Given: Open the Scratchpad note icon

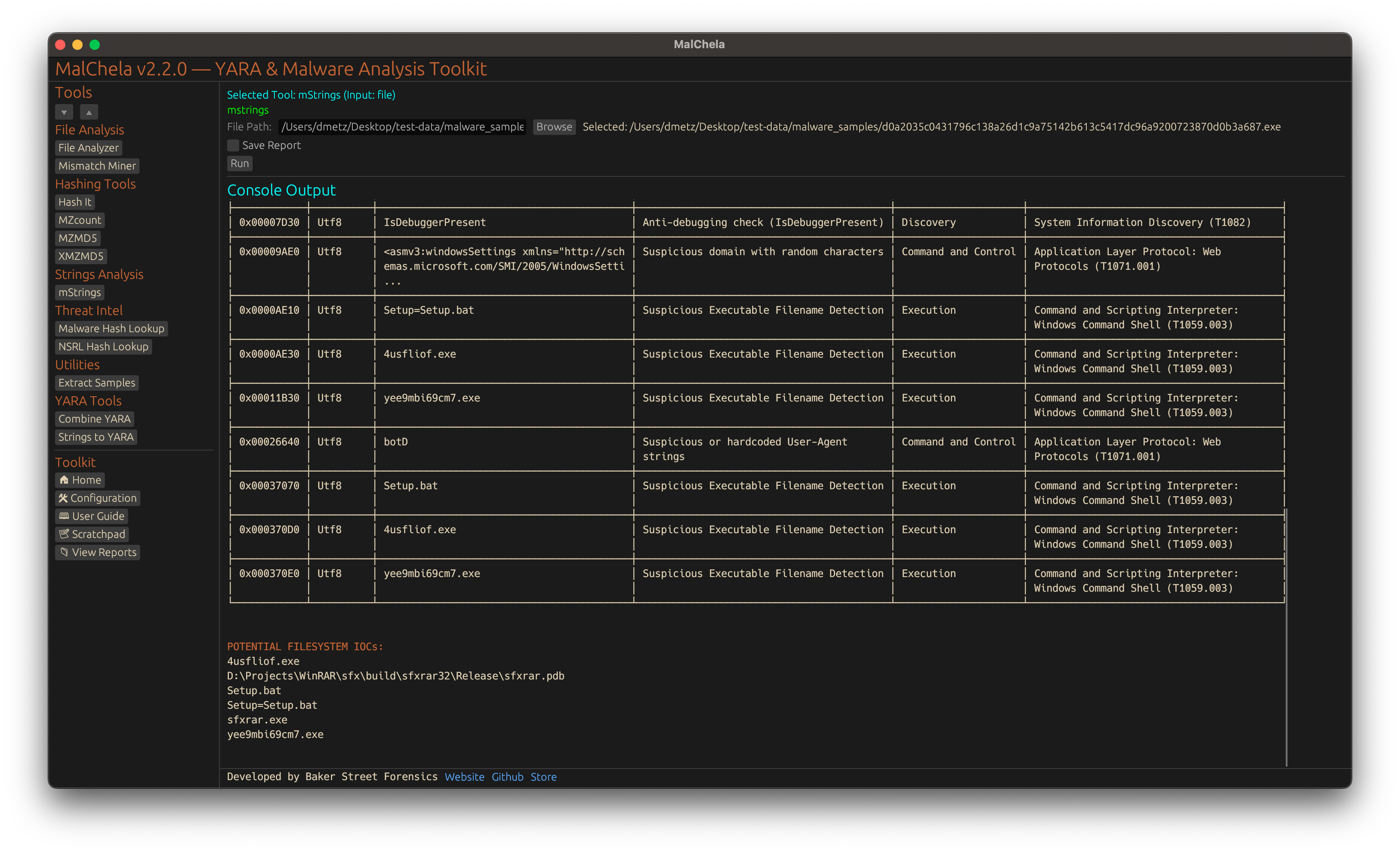Looking at the screenshot, I should pyautogui.click(x=92, y=534).
